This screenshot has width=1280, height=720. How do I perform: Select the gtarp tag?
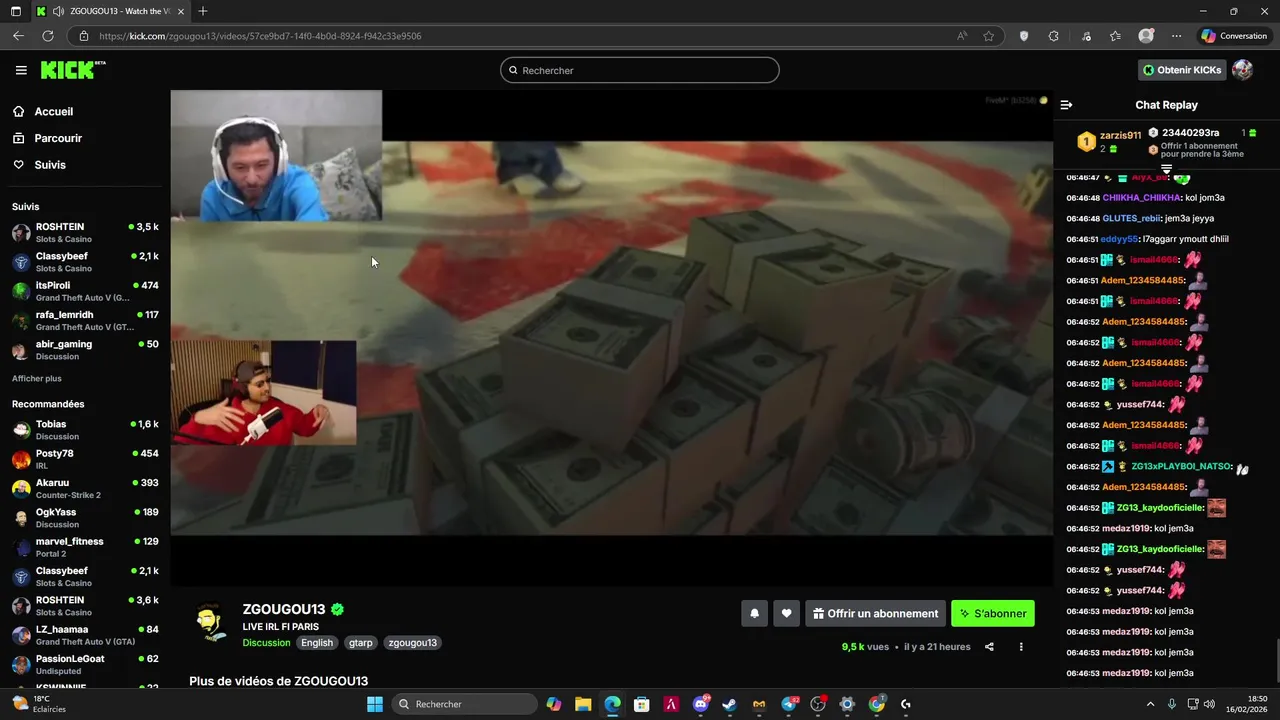(361, 643)
